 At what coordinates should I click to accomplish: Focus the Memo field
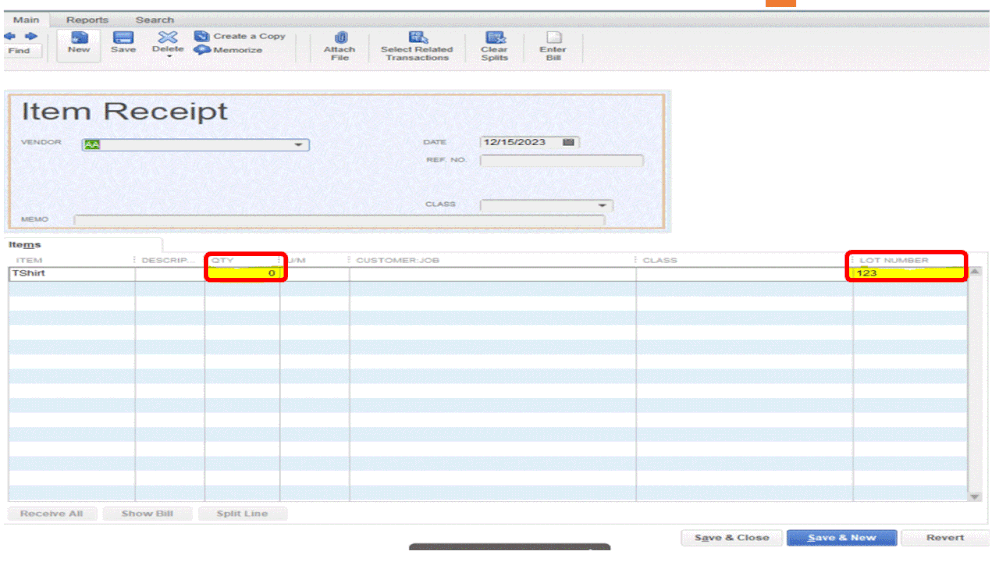[339, 220]
